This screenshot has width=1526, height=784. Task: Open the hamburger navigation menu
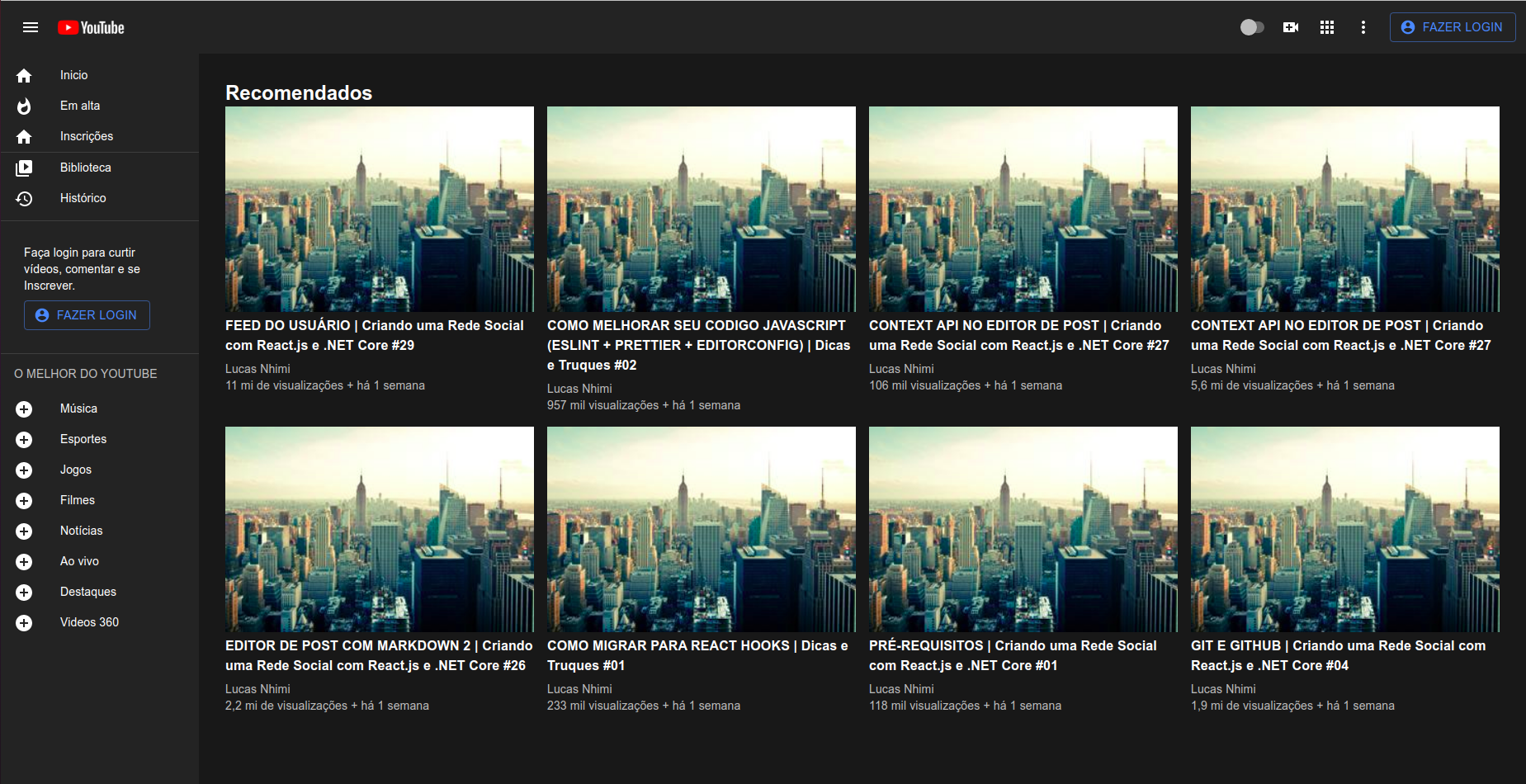pyautogui.click(x=31, y=27)
